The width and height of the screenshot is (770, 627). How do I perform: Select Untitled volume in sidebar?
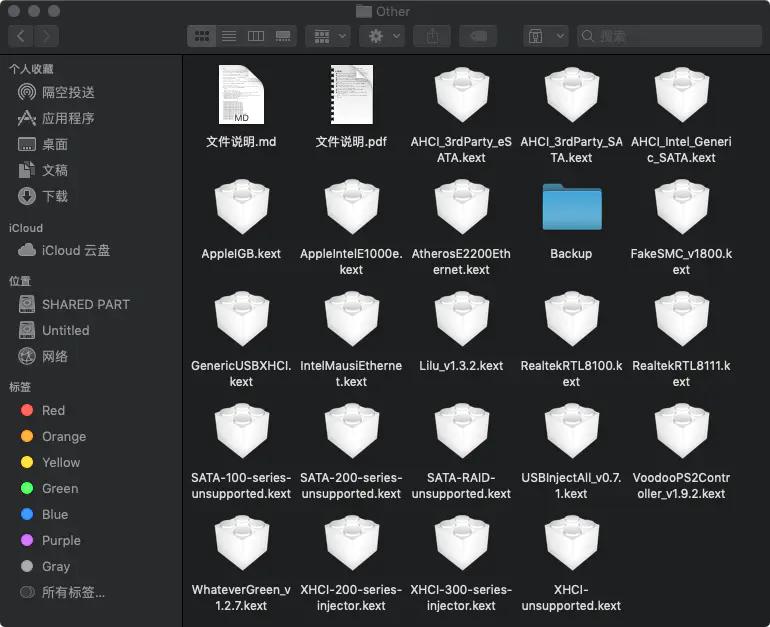(54, 330)
